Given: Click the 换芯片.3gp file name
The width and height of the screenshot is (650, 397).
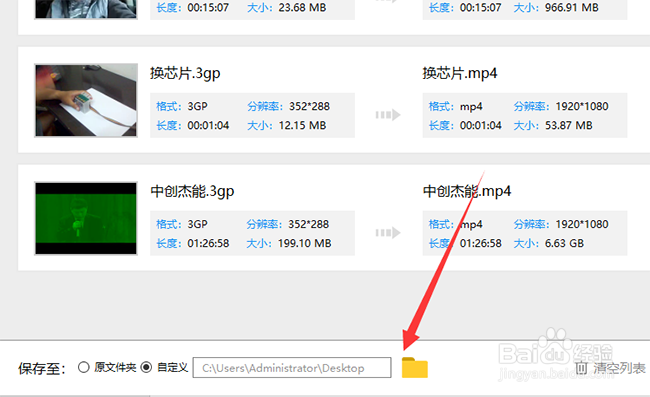Looking at the screenshot, I should pyautogui.click(x=185, y=73).
